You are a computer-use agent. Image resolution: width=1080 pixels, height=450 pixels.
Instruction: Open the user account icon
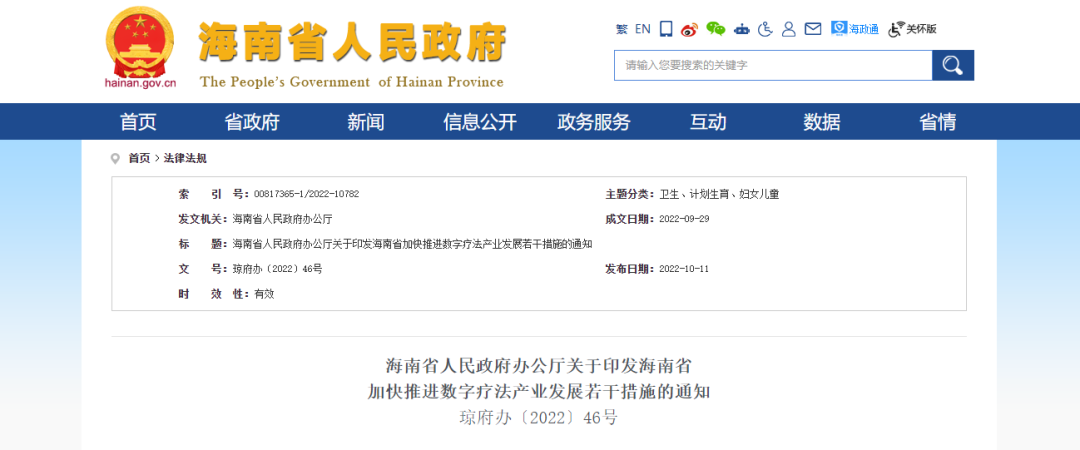(789, 29)
